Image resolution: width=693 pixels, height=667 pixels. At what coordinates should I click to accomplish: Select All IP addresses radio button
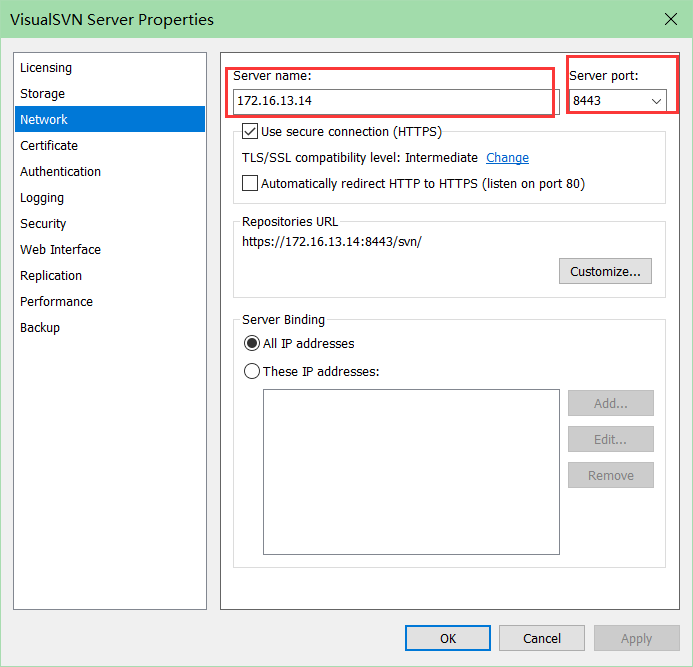point(252,343)
